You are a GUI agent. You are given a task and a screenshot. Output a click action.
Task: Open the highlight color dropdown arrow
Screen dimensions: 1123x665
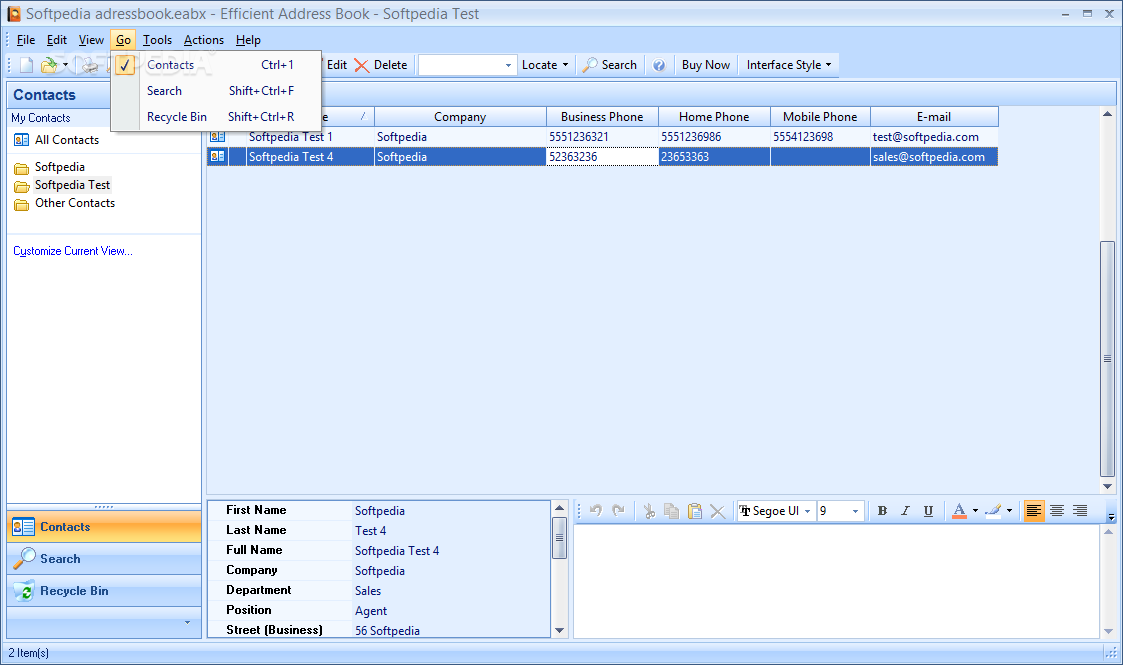click(x=1009, y=511)
